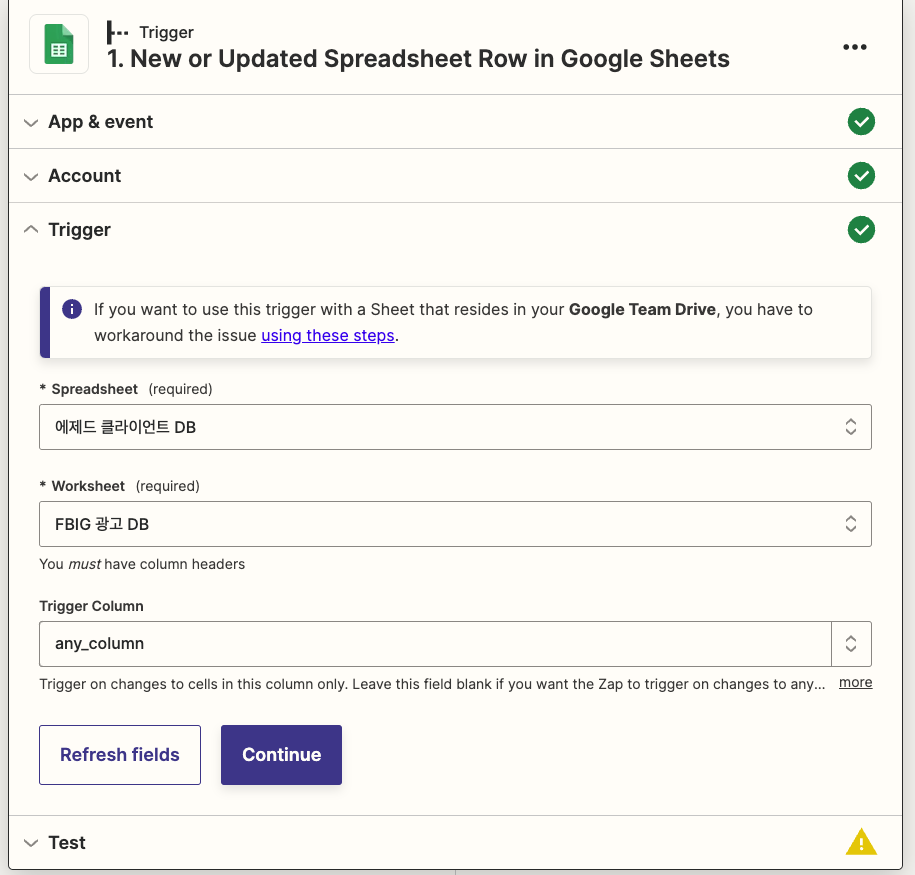The image size is (915, 875).
Task: Open the Trigger Column dropdown arrows
Action: pyautogui.click(x=851, y=644)
